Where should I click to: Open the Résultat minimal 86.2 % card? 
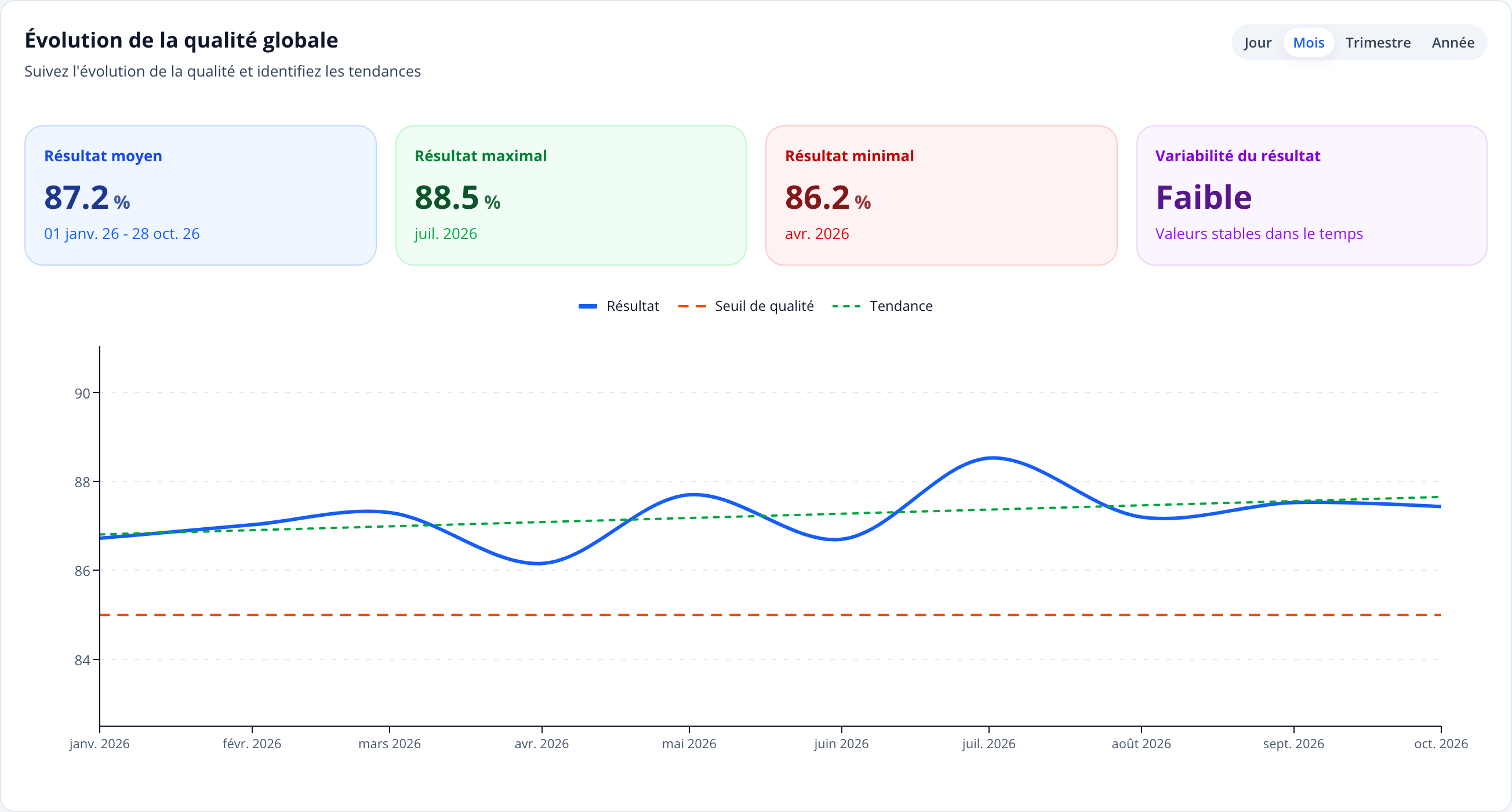941,195
